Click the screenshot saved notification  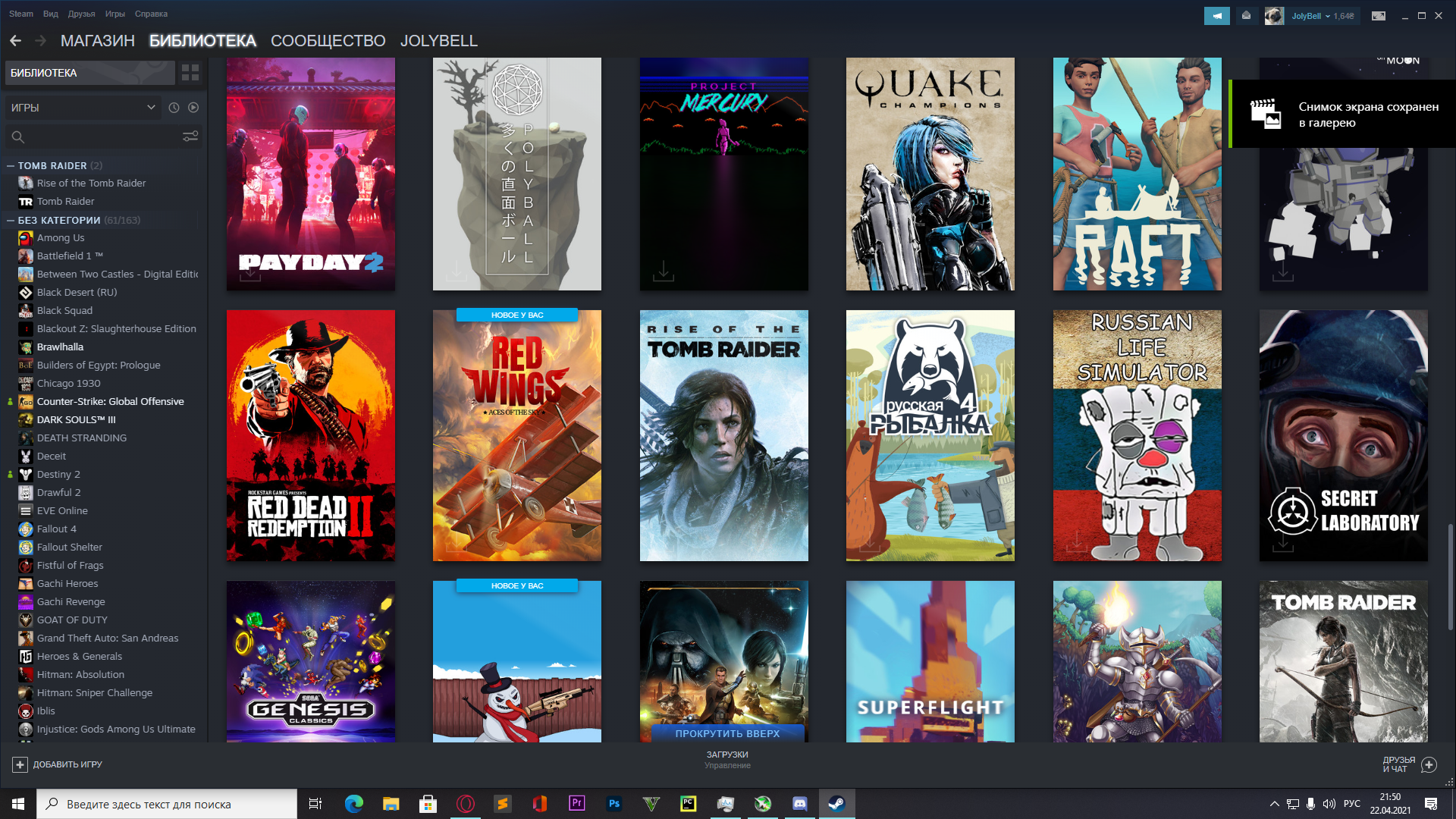pos(1342,115)
